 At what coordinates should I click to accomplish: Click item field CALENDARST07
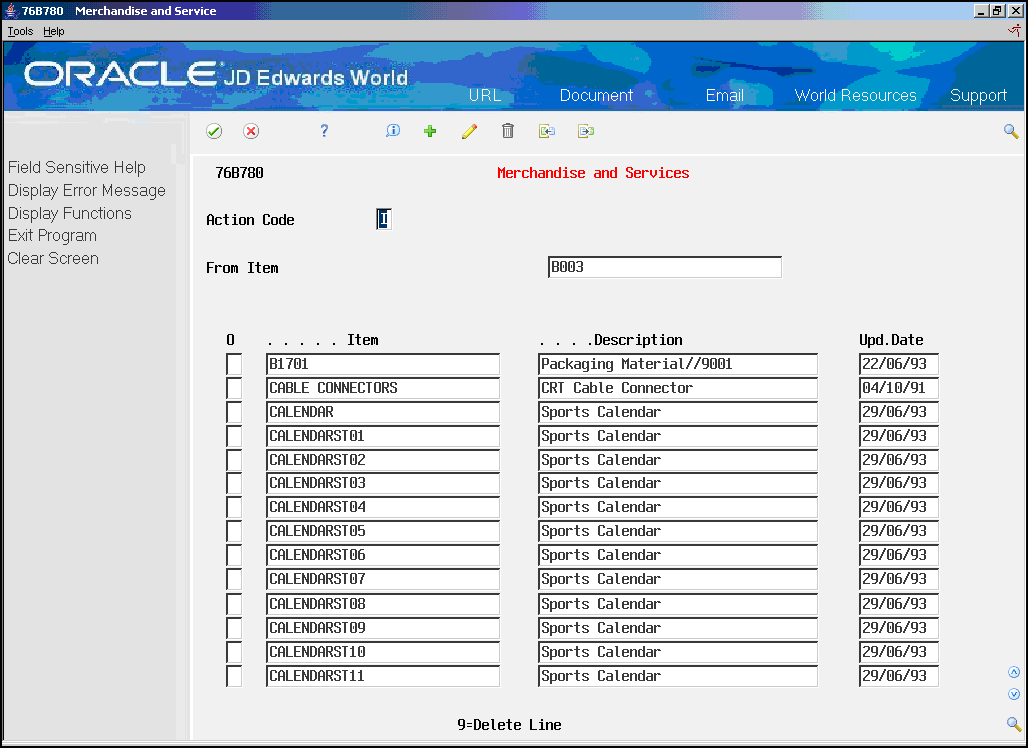(383, 580)
